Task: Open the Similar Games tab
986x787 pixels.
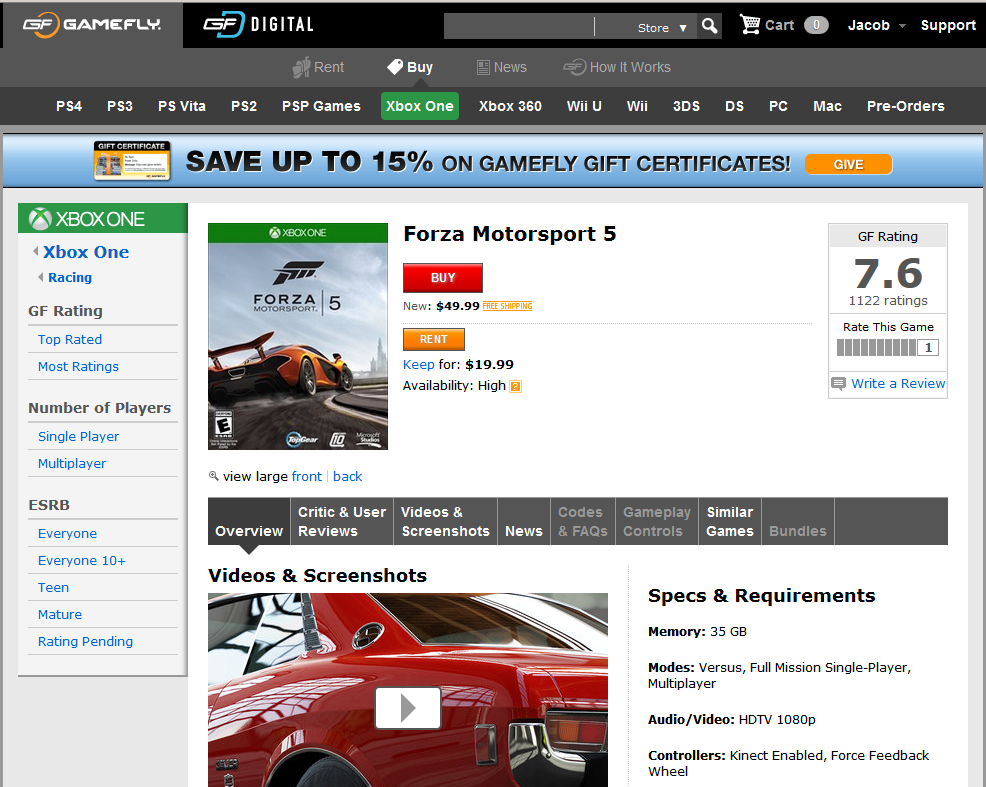Action: tap(729, 522)
